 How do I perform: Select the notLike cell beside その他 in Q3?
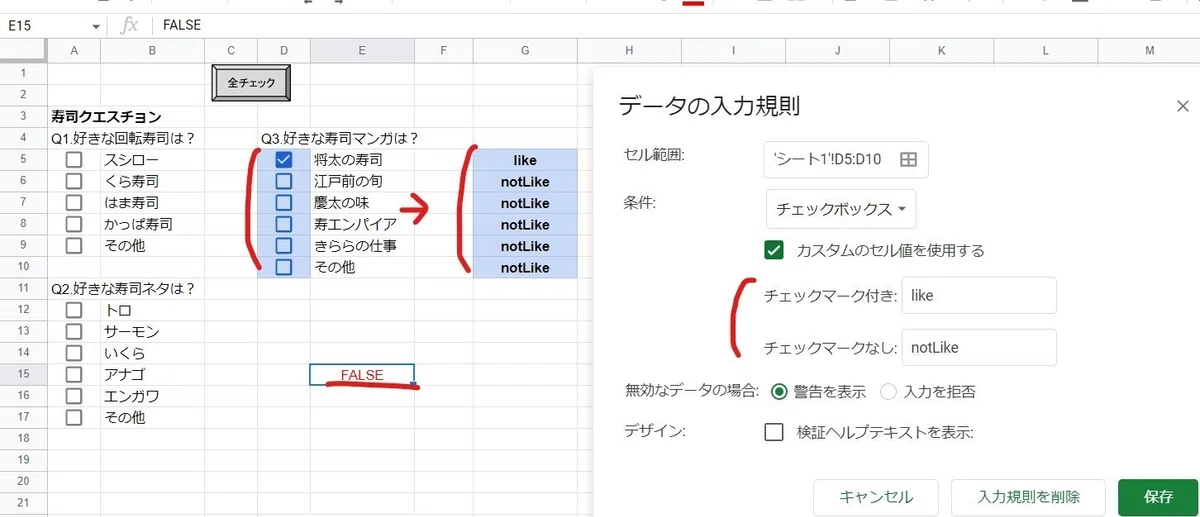pos(525,268)
